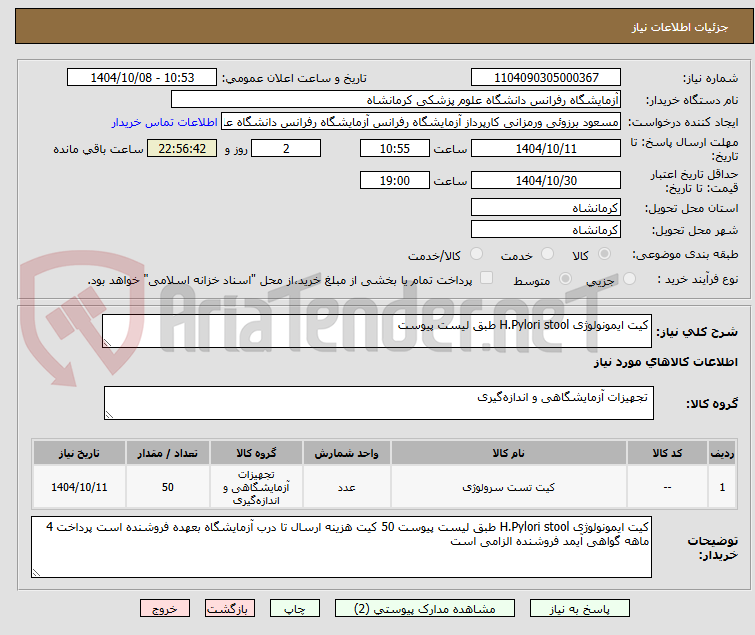The height and width of the screenshot is (635, 755).
Task: Click the product code cell '--'
Action: pos(667,487)
